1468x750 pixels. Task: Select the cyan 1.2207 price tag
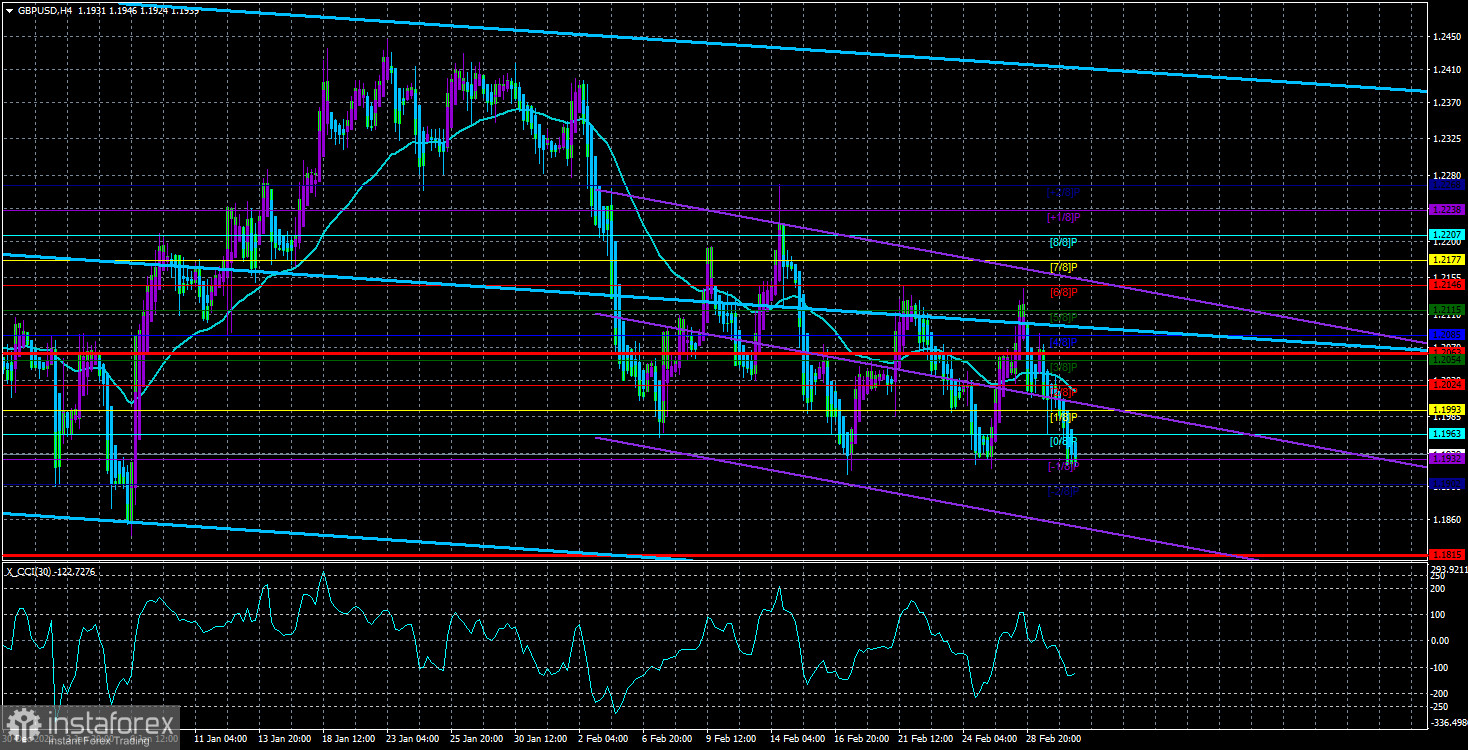tap(1447, 235)
